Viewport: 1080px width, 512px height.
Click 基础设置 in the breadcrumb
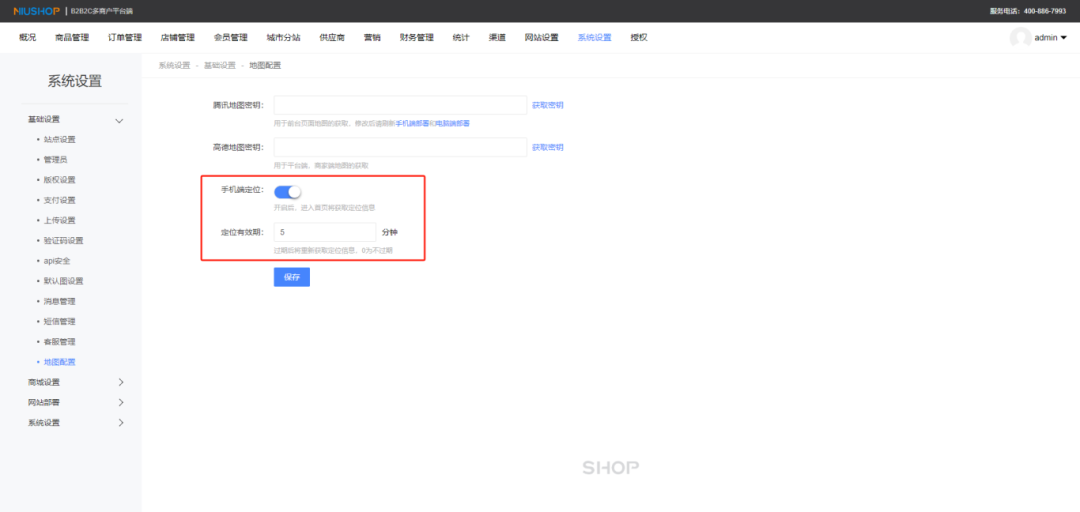(220, 65)
